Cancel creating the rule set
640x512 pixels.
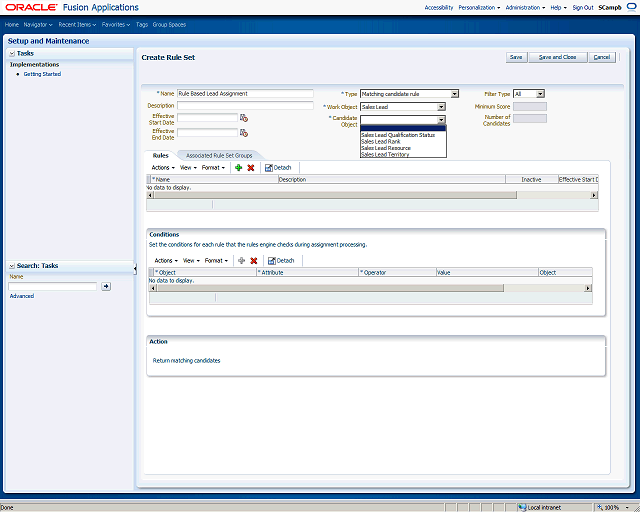click(x=602, y=57)
